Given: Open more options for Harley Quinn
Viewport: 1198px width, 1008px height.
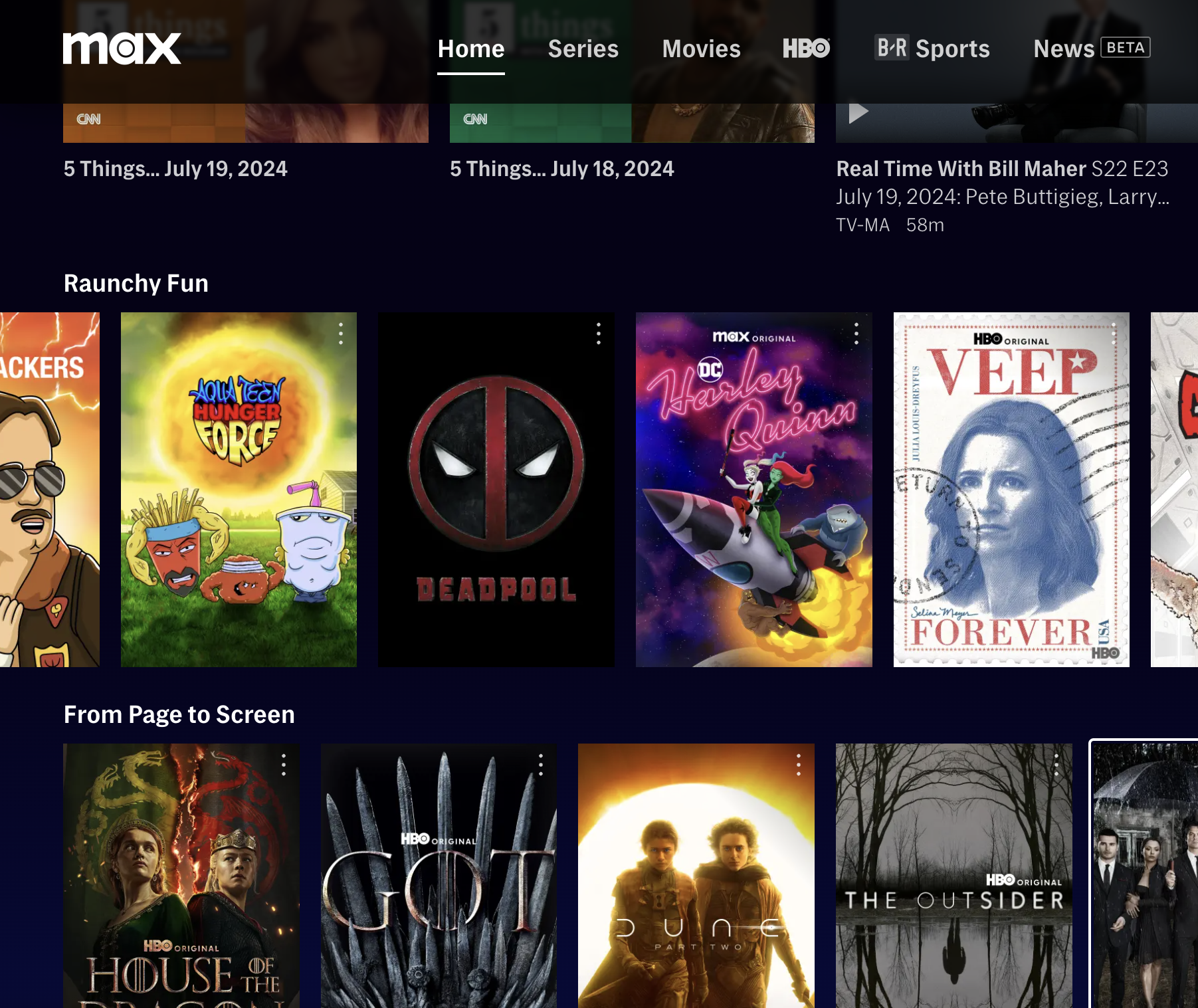Looking at the screenshot, I should [x=856, y=334].
